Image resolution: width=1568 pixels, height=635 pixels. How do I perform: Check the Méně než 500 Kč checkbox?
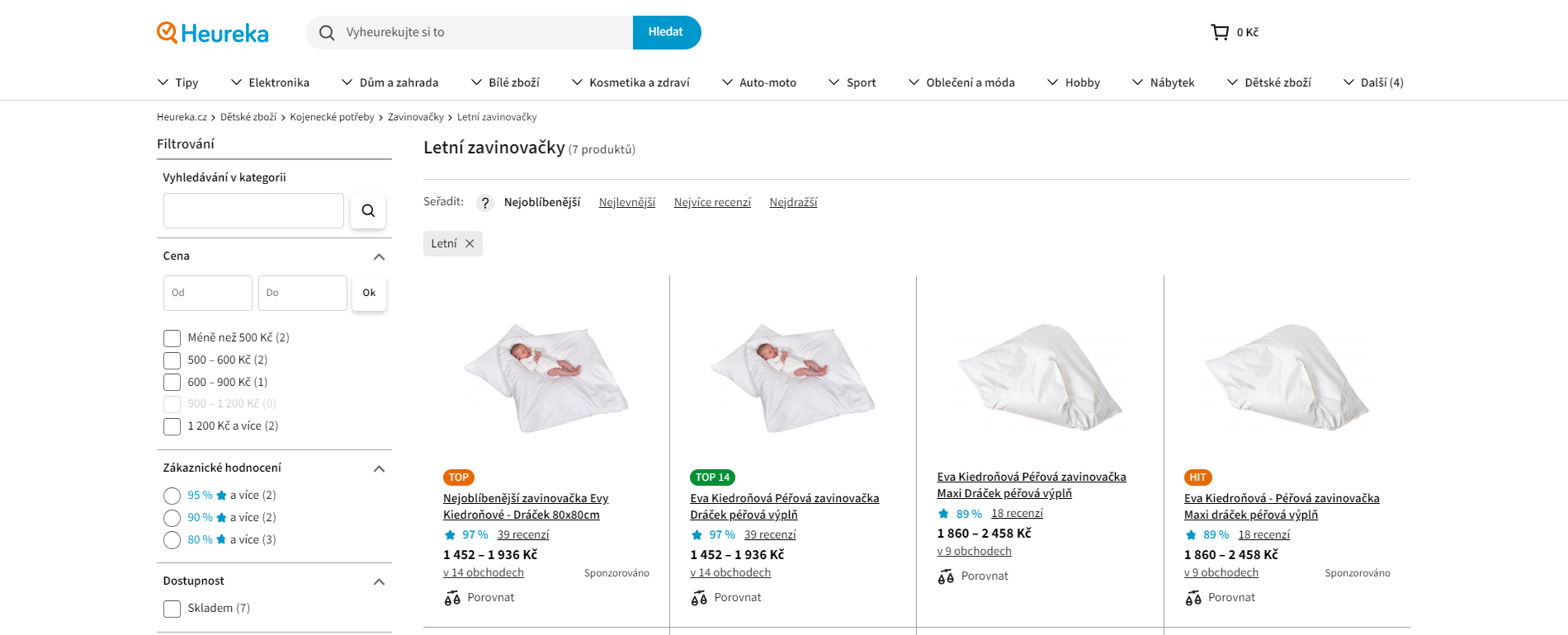pyautogui.click(x=172, y=338)
